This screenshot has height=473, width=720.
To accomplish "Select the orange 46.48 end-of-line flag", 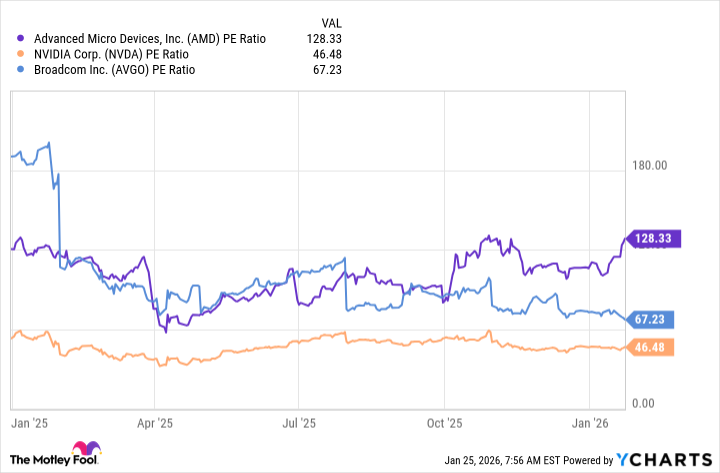I will [x=652, y=346].
